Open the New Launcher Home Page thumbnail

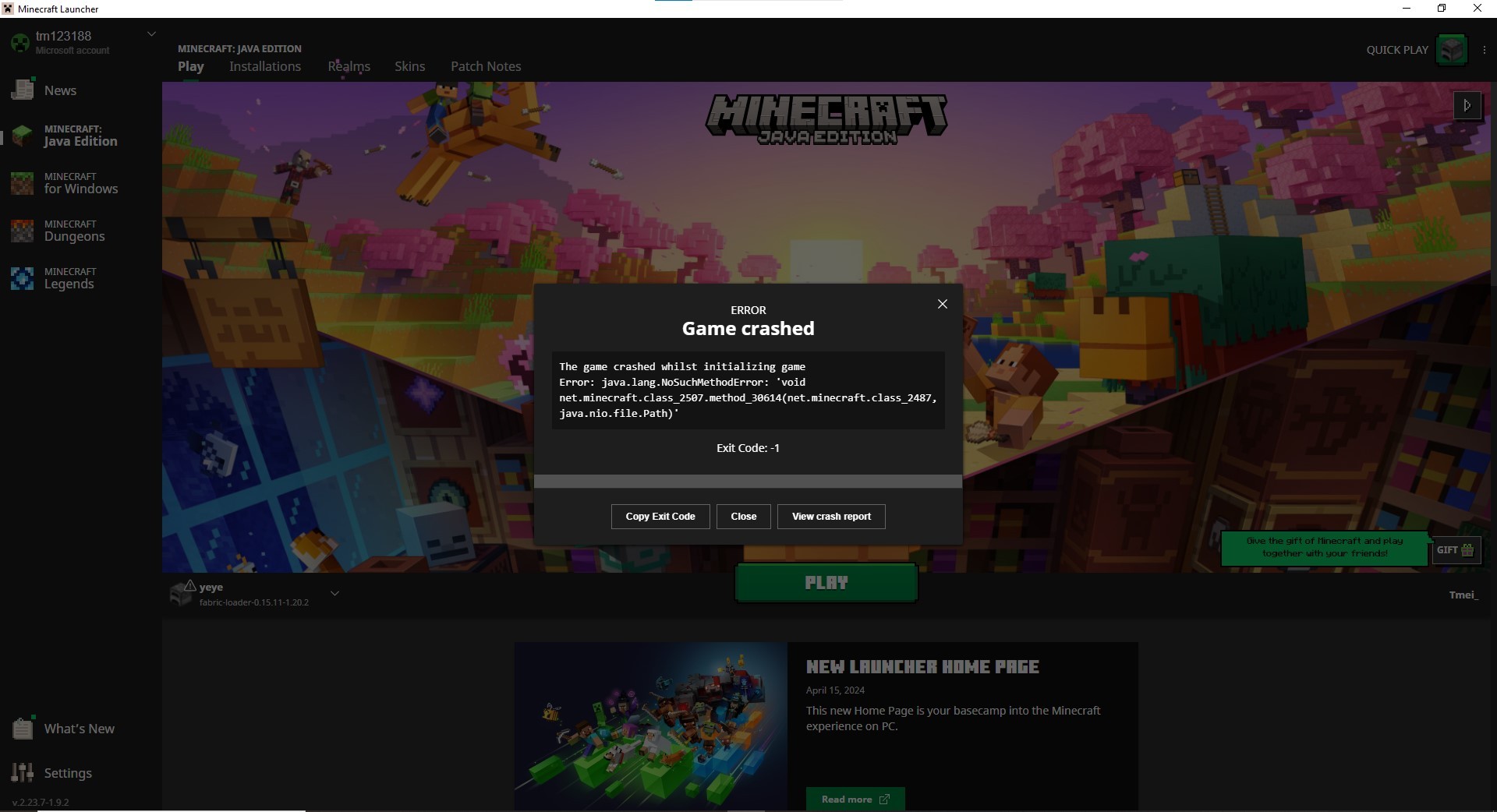click(651, 726)
